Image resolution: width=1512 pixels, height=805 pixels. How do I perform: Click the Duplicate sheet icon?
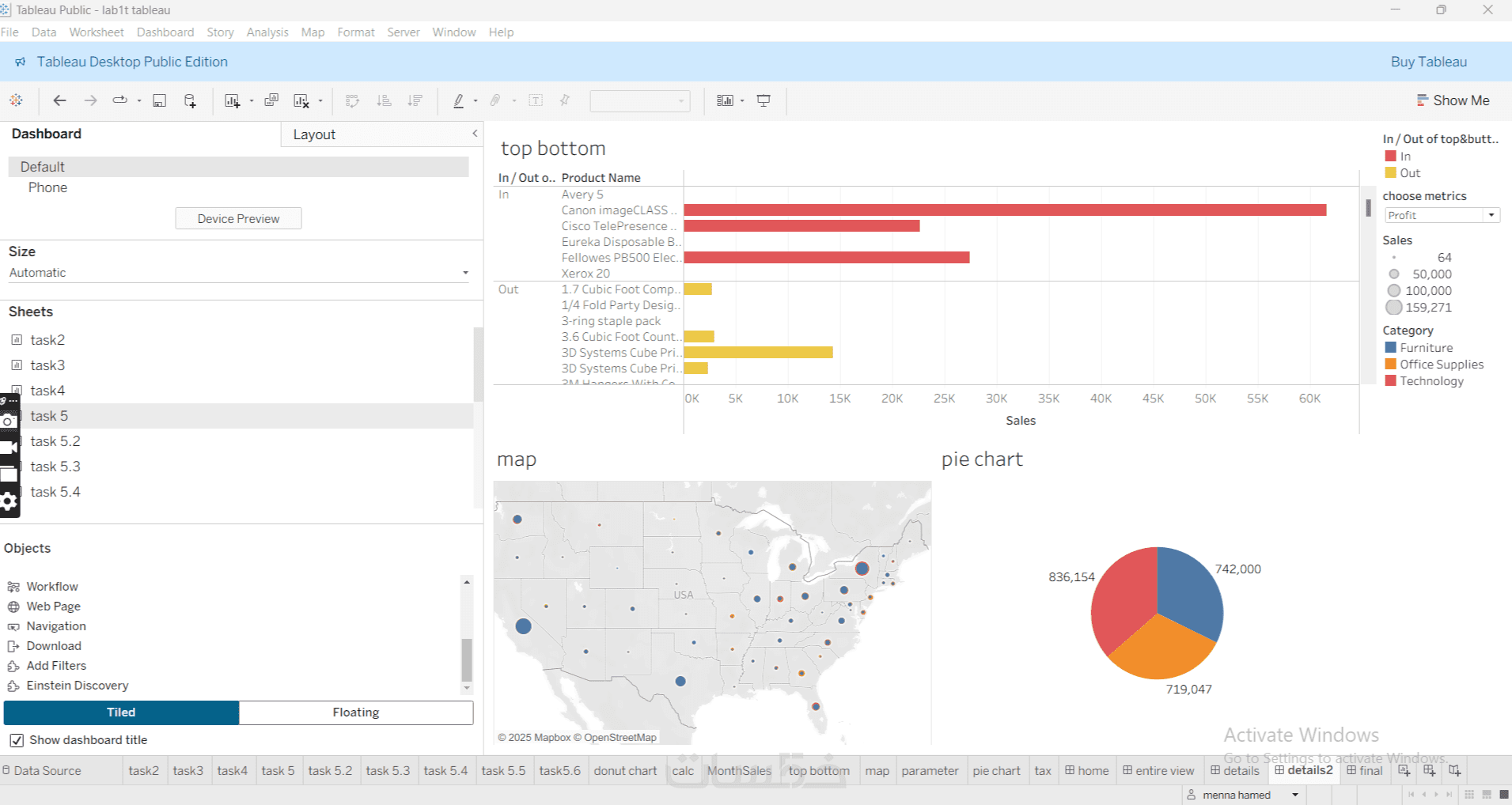tap(271, 100)
